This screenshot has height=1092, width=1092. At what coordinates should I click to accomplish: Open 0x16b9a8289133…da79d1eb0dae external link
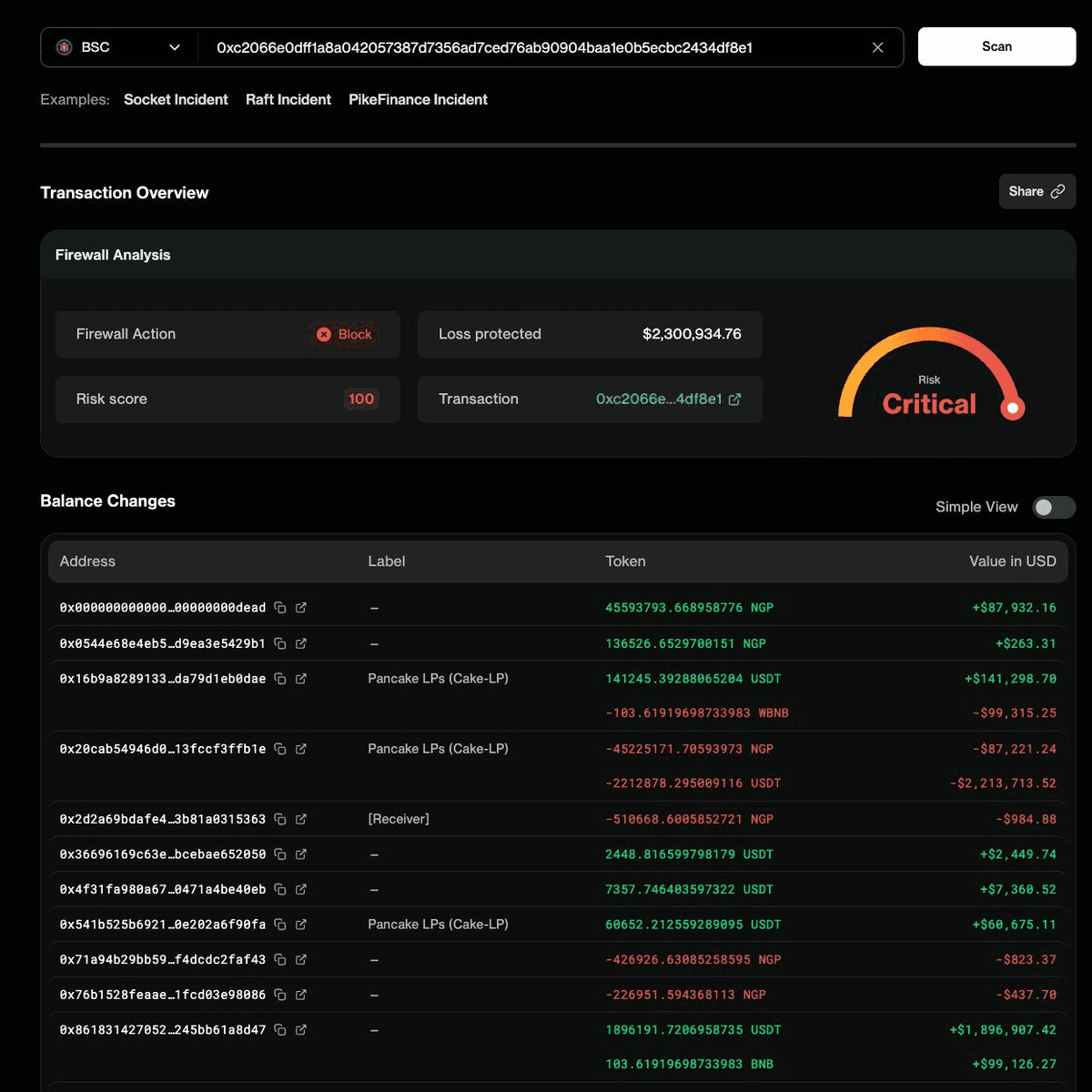[x=301, y=679]
